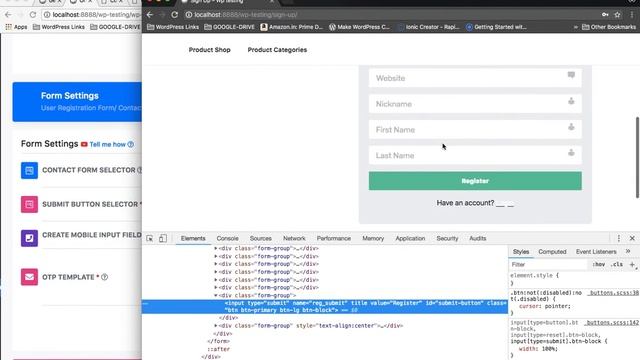640x360 pixels.
Task: Toggle .cls class editor
Action: click(617, 264)
